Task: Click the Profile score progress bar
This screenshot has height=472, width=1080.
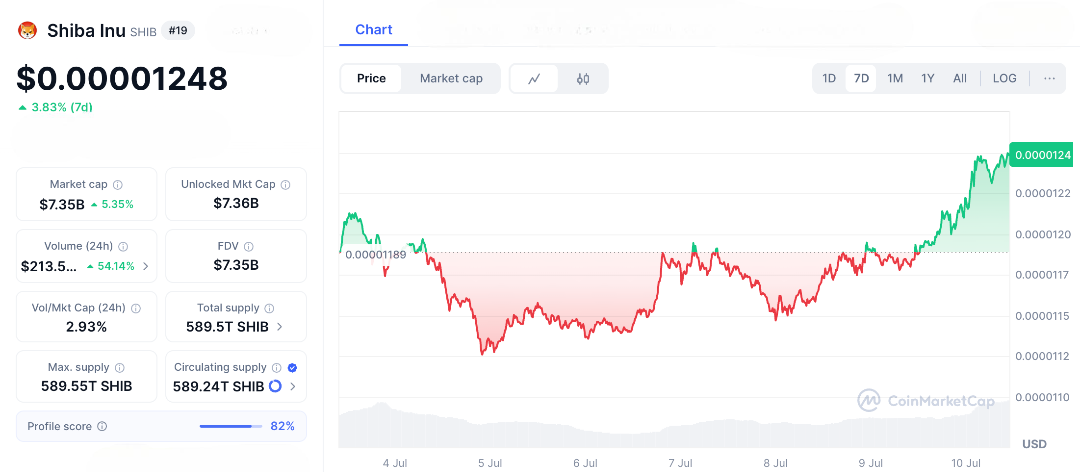Action: 229,427
